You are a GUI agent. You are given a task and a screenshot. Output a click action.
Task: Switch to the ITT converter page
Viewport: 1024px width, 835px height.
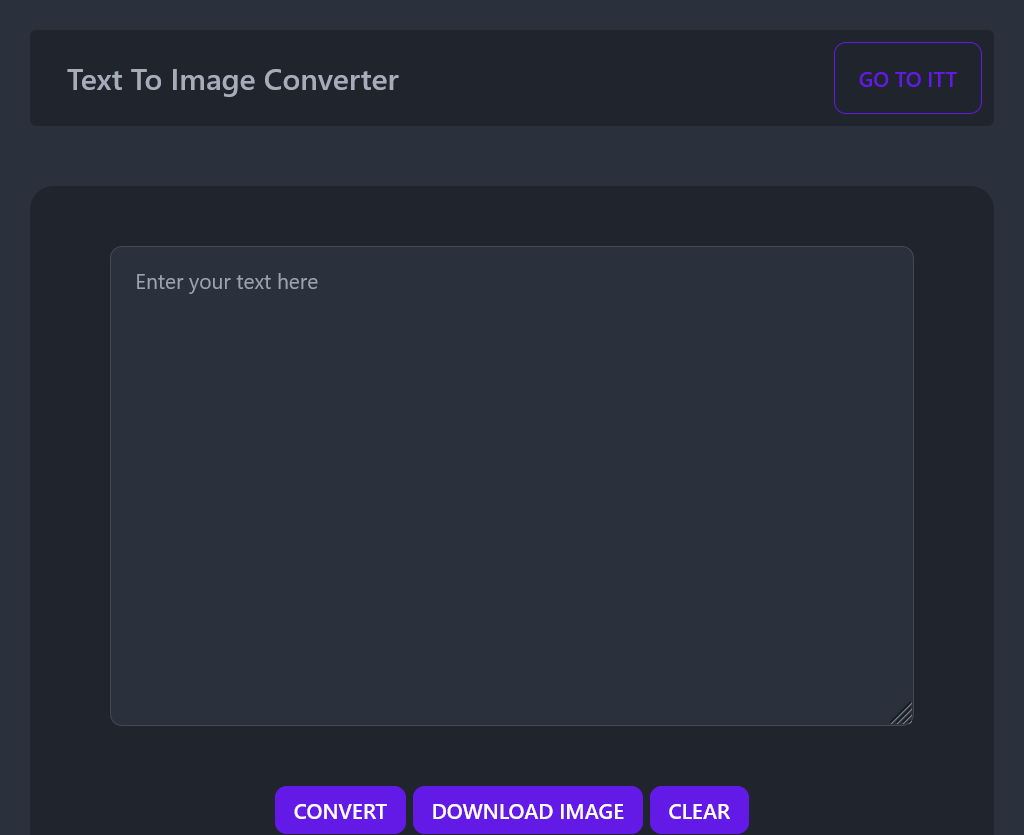coord(908,78)
